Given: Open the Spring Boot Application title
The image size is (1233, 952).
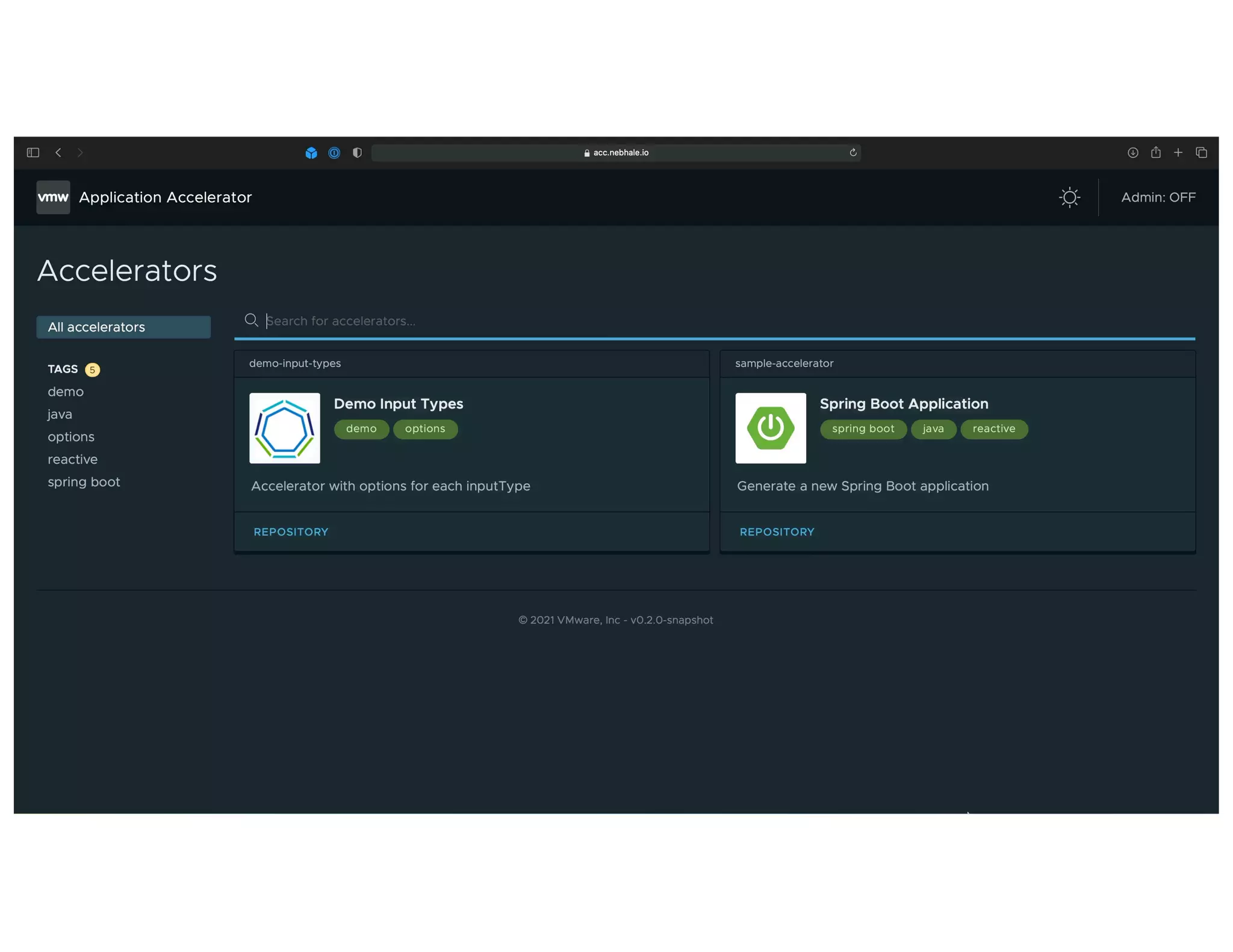Looking at the screenshot, I should point(904,404).
